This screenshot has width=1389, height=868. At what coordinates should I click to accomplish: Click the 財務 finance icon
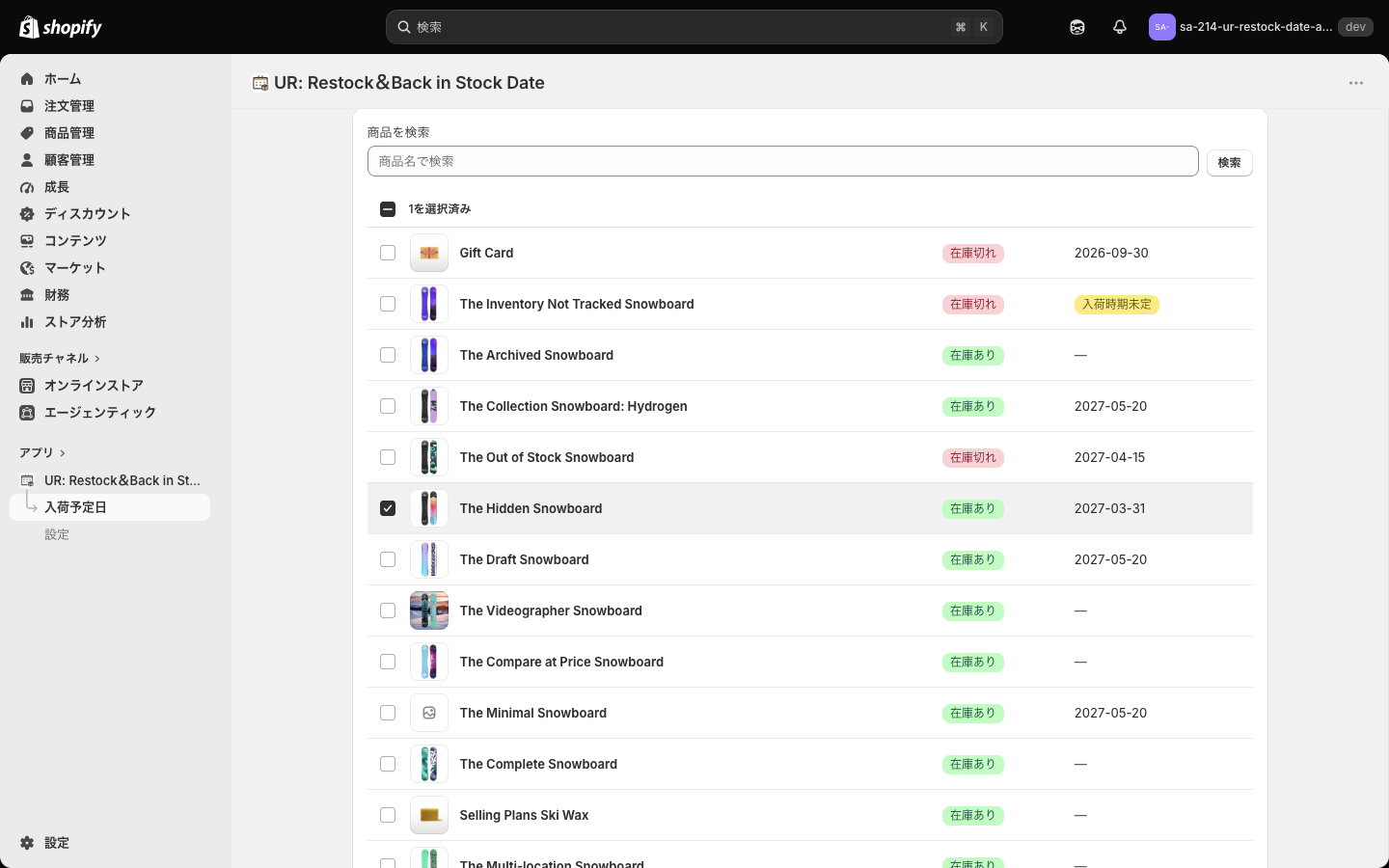(27, 295)
